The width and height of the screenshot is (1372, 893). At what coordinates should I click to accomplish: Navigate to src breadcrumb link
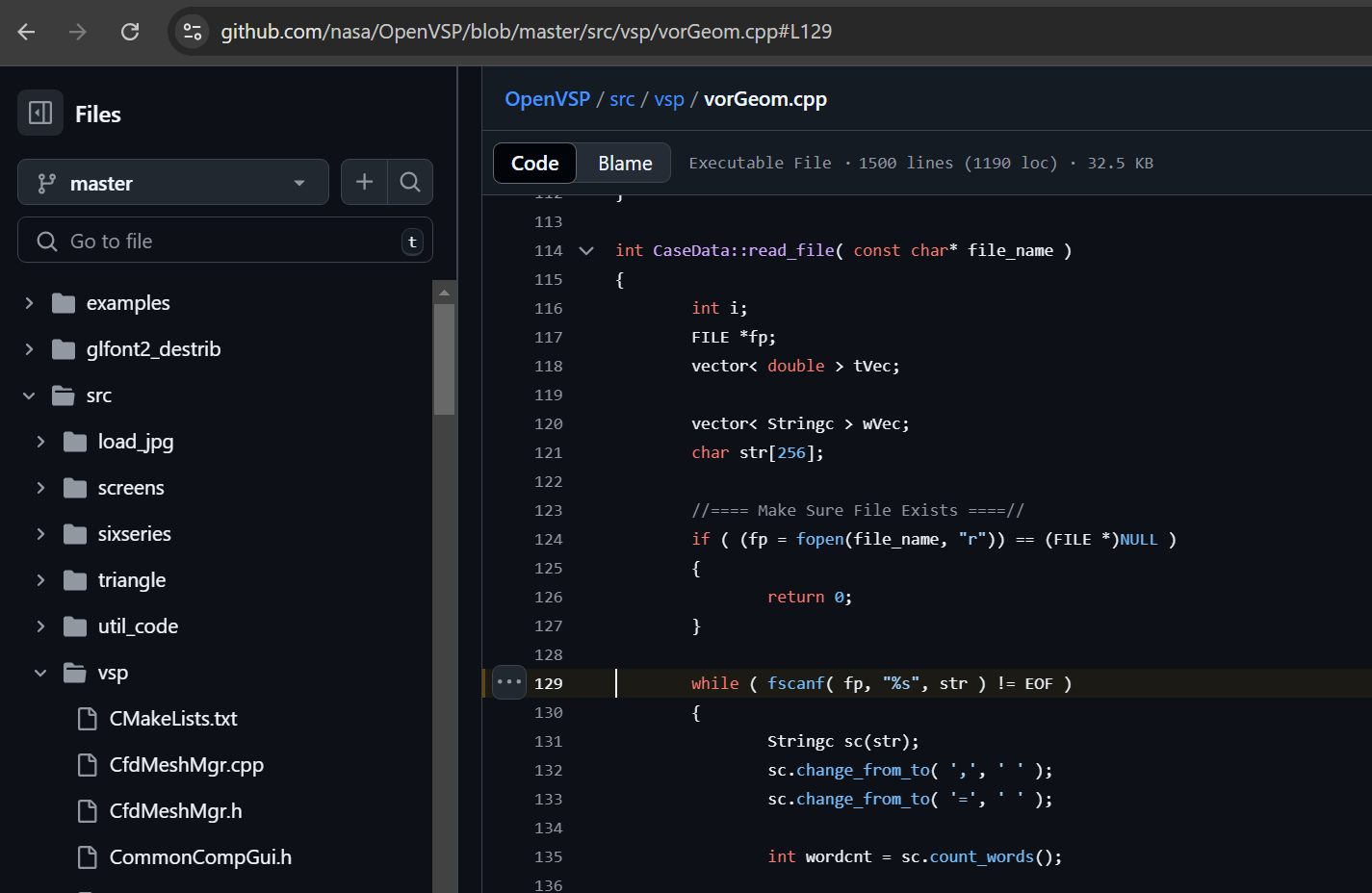click(622, 99)
